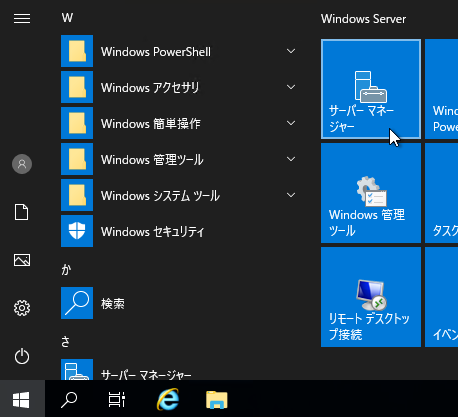Screen dimensions: 458x417
Task: Expand the Windows 管理ツール chevron
Action: tap(291, 159)
